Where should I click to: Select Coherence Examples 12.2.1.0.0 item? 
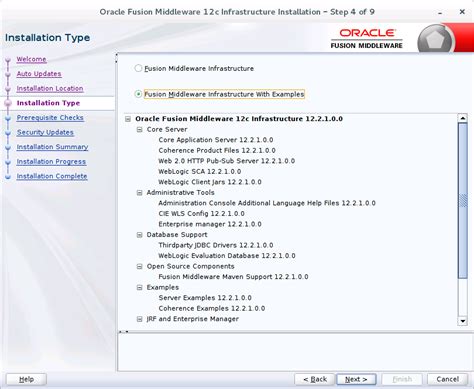[212, 309]
